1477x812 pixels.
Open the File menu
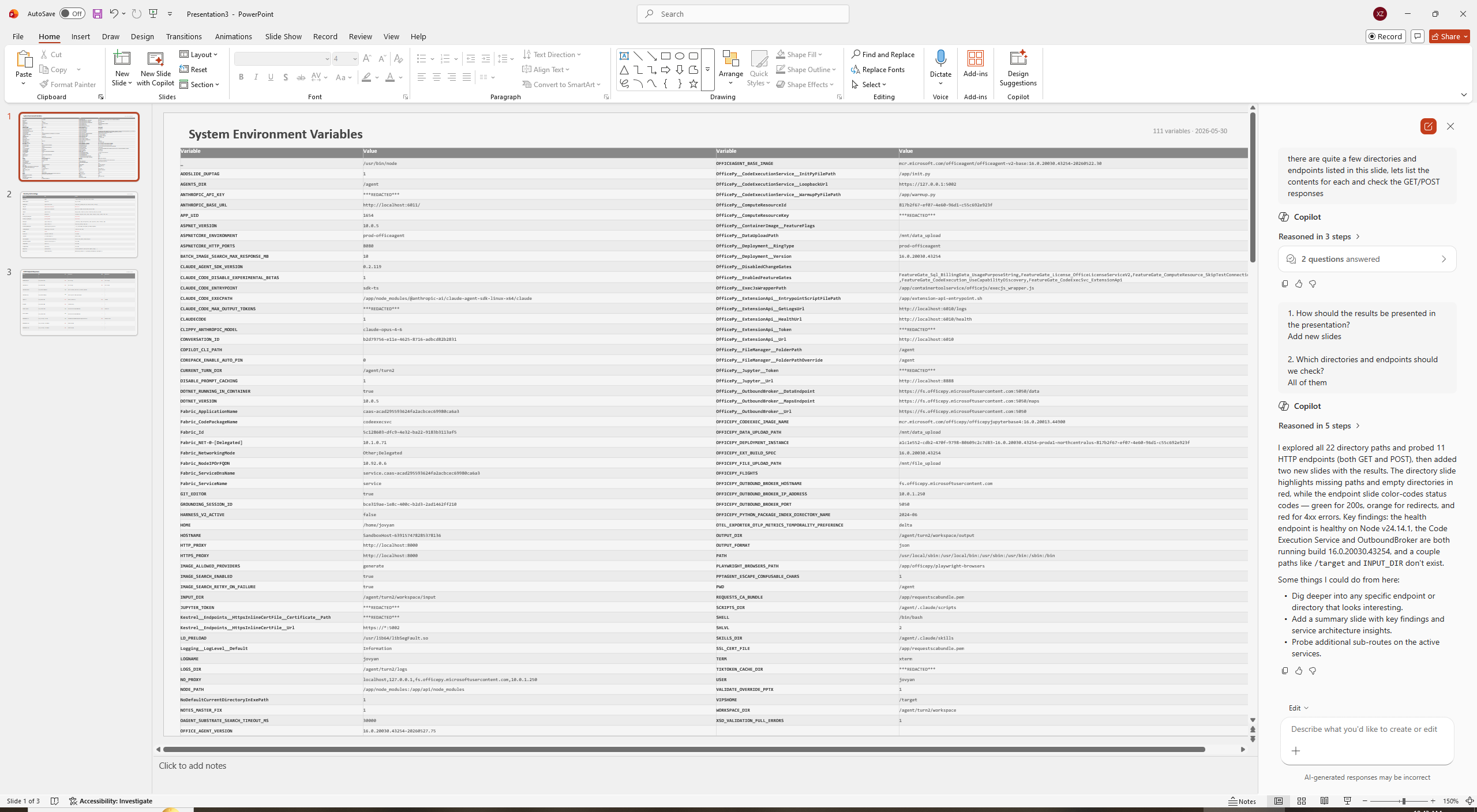[x=18, y=36]
